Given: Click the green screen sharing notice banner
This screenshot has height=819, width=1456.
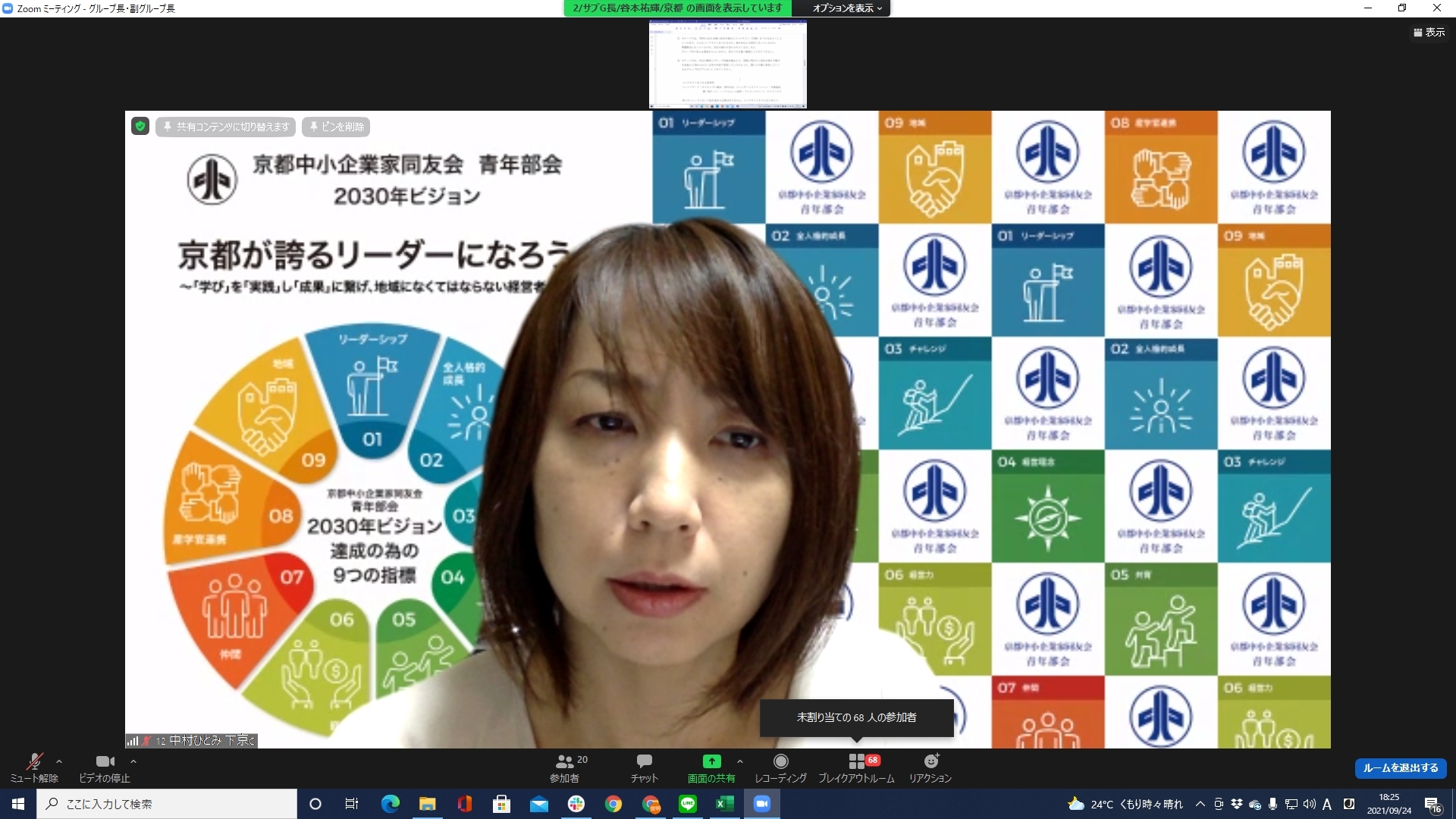Looking at the screenshot, I should click(677, 8).
